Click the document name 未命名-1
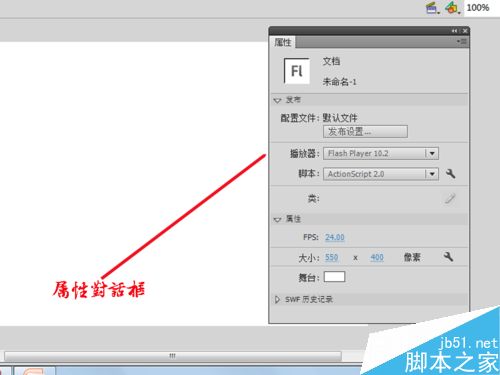This screenshot has height=375, width=500. click(340, 82)
